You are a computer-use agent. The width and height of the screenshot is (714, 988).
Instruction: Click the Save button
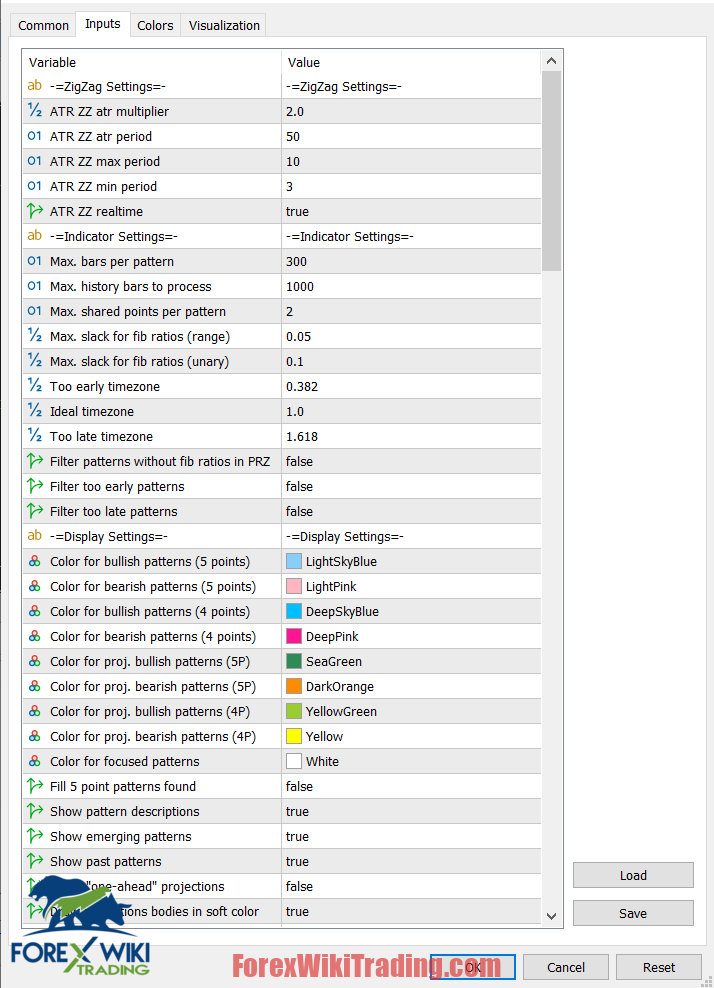pos(633,913)
